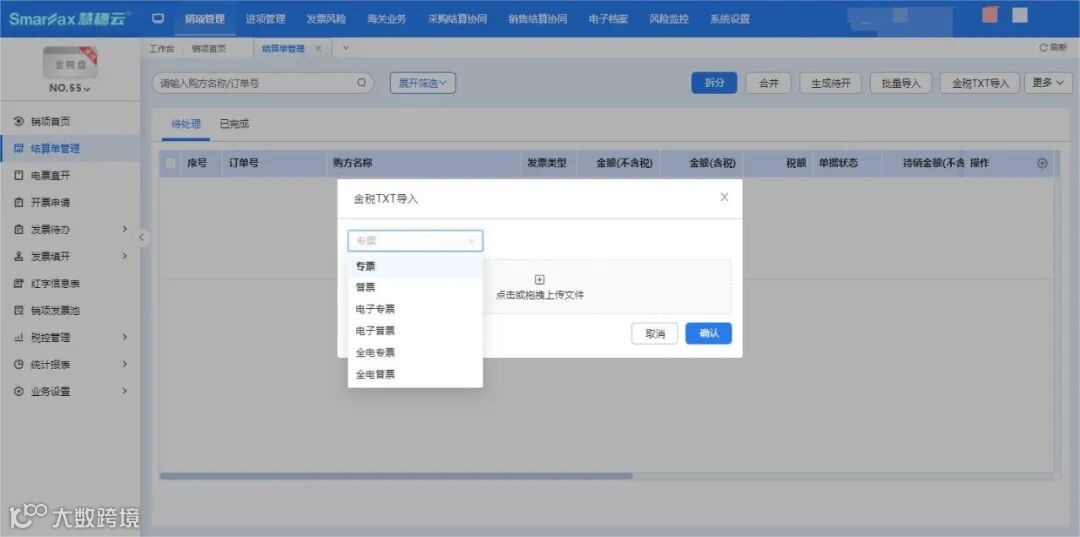Open 销项管理 top menu

click(x=205, y=19)
